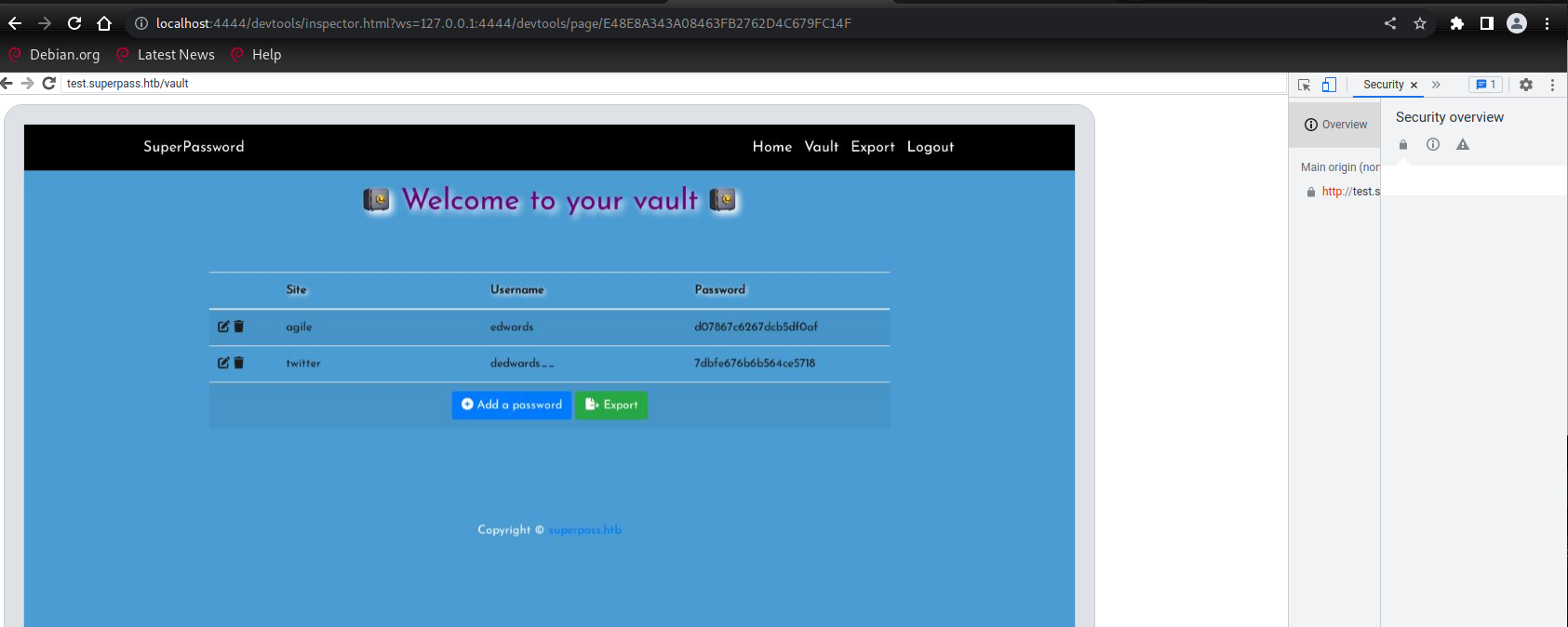Select the Security tab in DevTools
Image resolution: width=1568 pixels, height=627 pixels.
click(x=1383, y=85)
